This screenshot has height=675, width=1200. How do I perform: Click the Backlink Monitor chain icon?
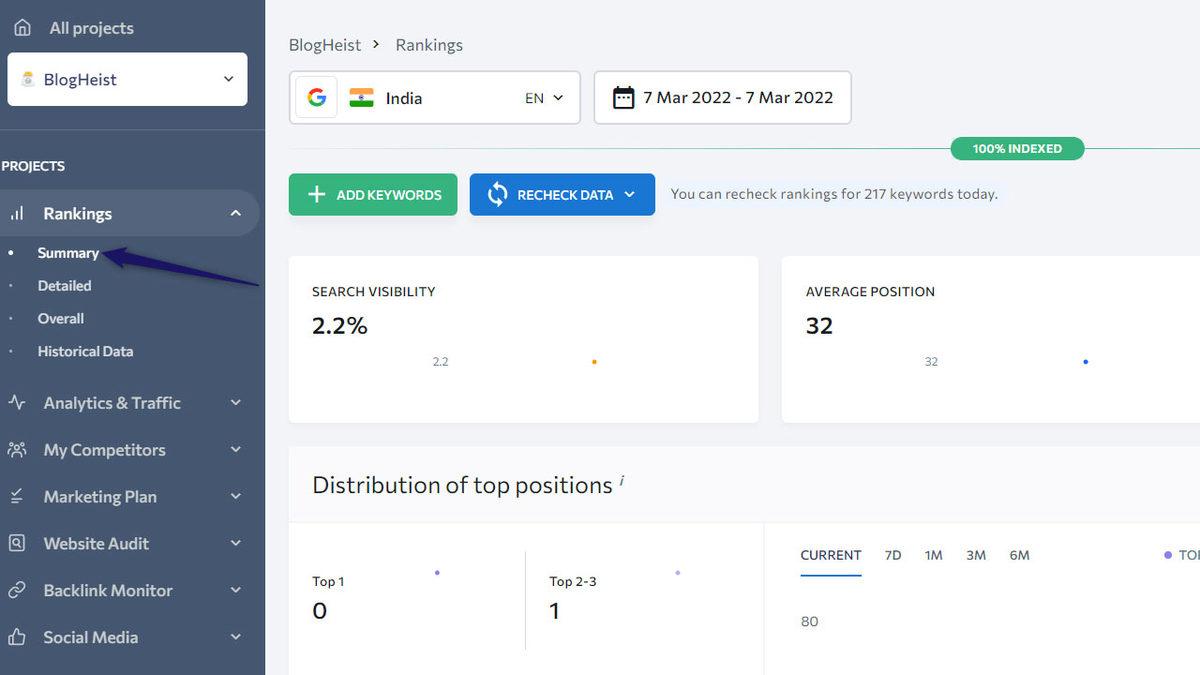tap(17, 591)
